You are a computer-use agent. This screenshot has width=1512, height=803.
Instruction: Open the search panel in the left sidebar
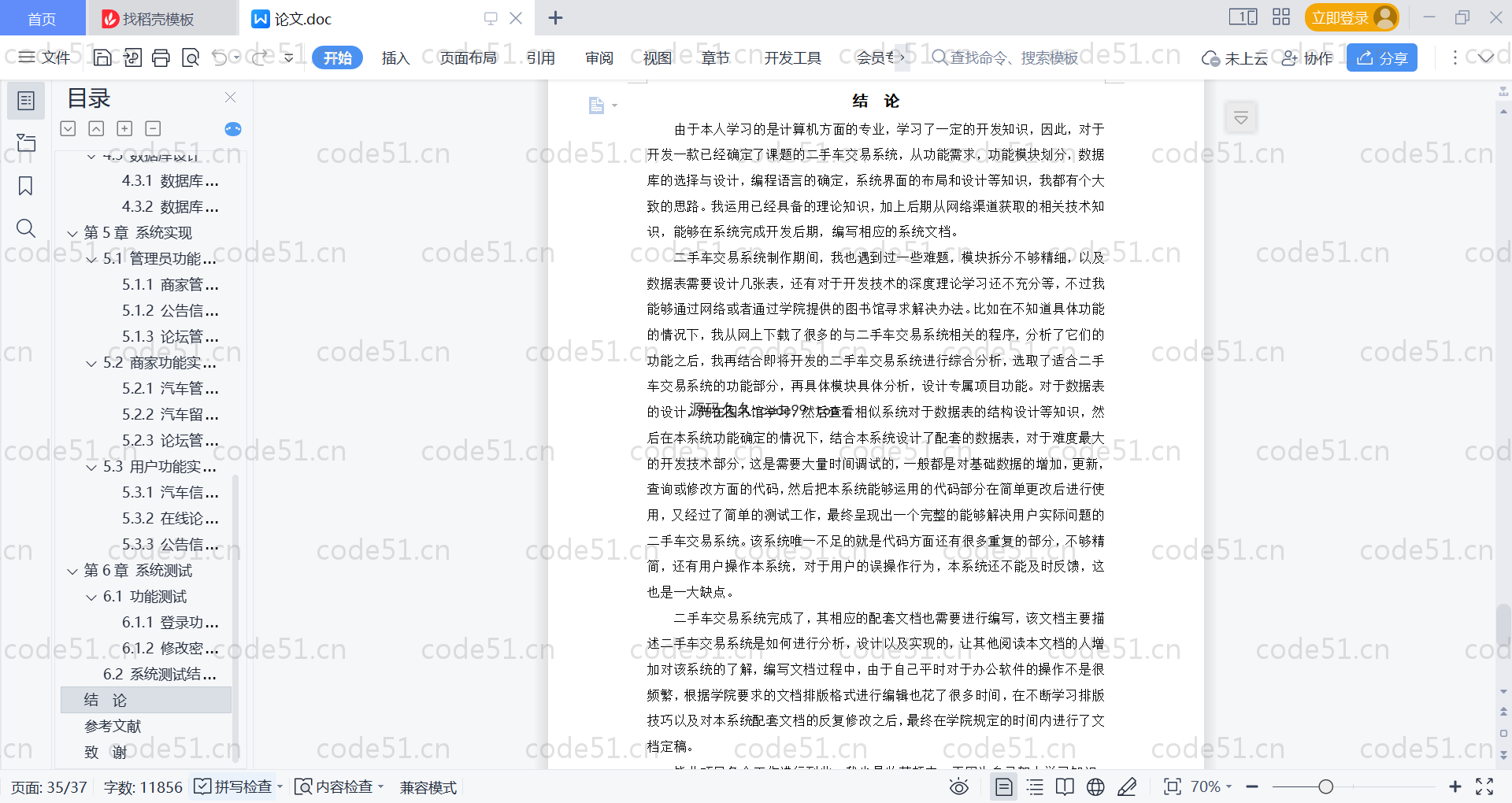(x=26, y=228)
